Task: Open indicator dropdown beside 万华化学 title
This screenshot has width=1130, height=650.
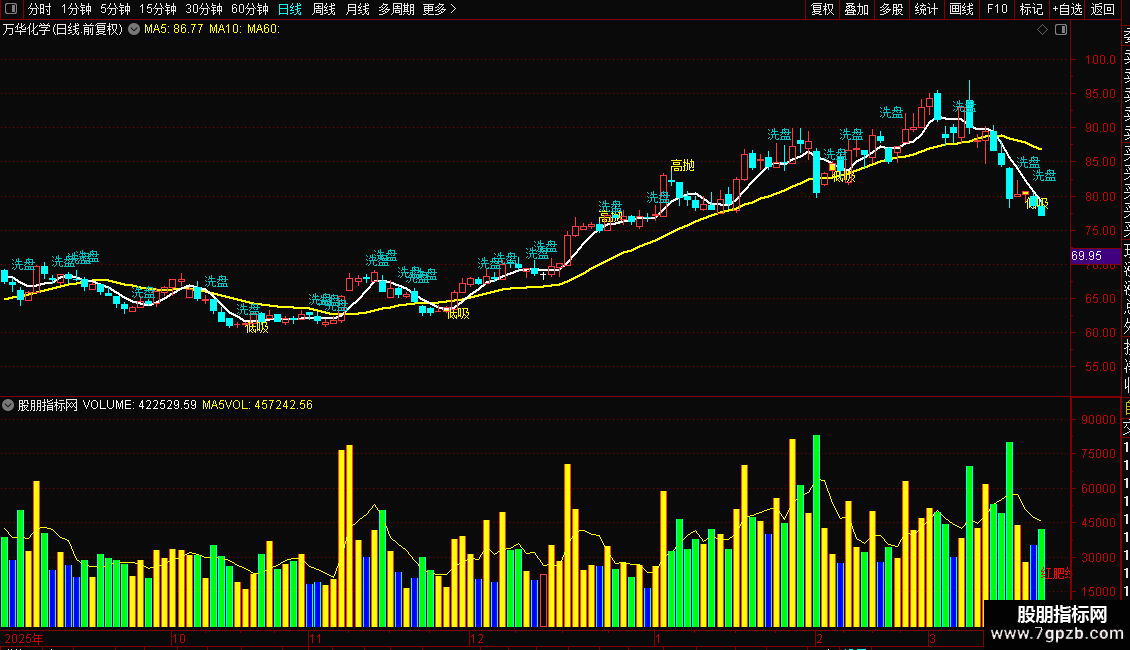Action: pos(134,30)
